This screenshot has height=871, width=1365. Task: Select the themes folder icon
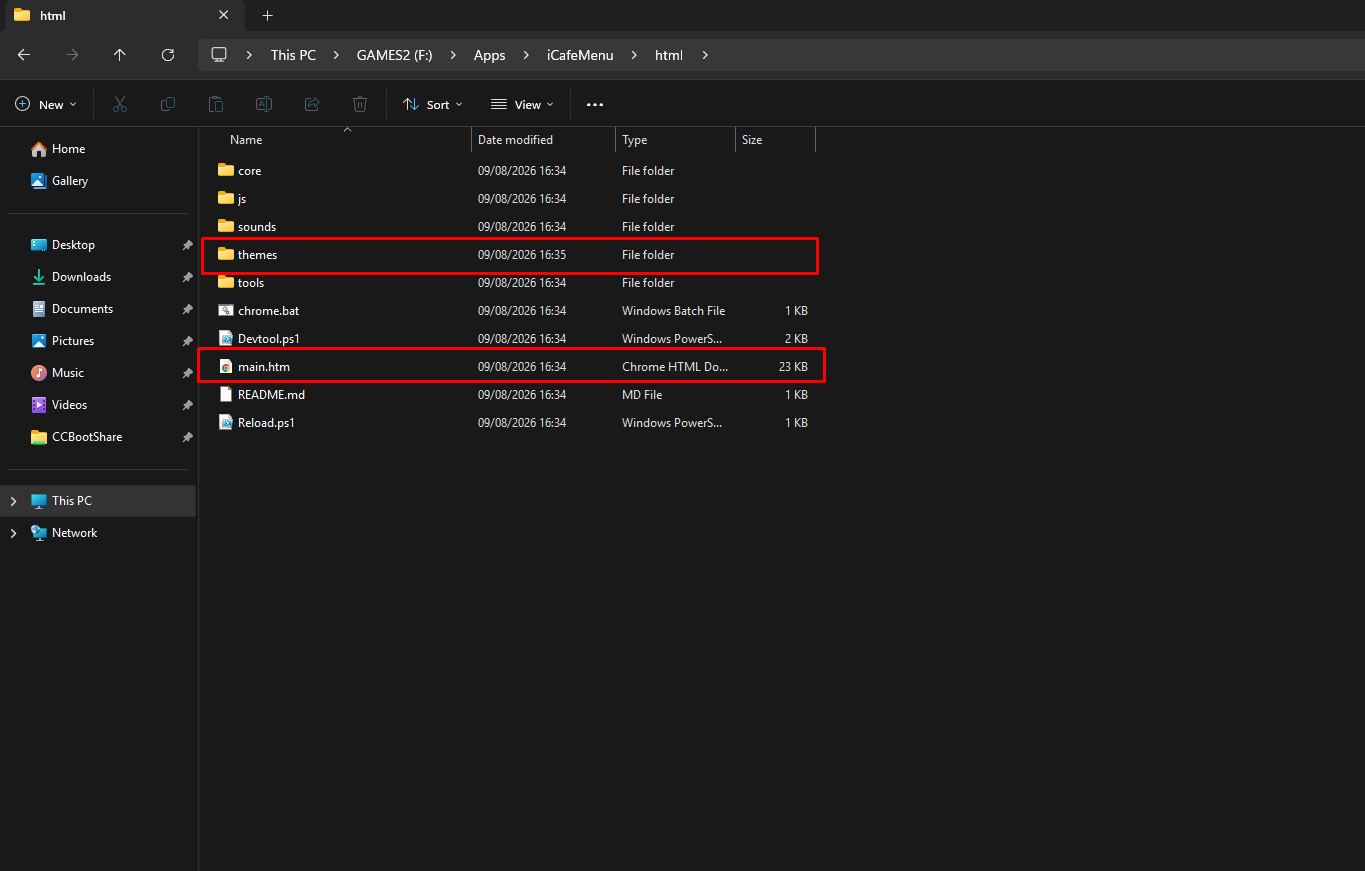click(x=226, y=255)
